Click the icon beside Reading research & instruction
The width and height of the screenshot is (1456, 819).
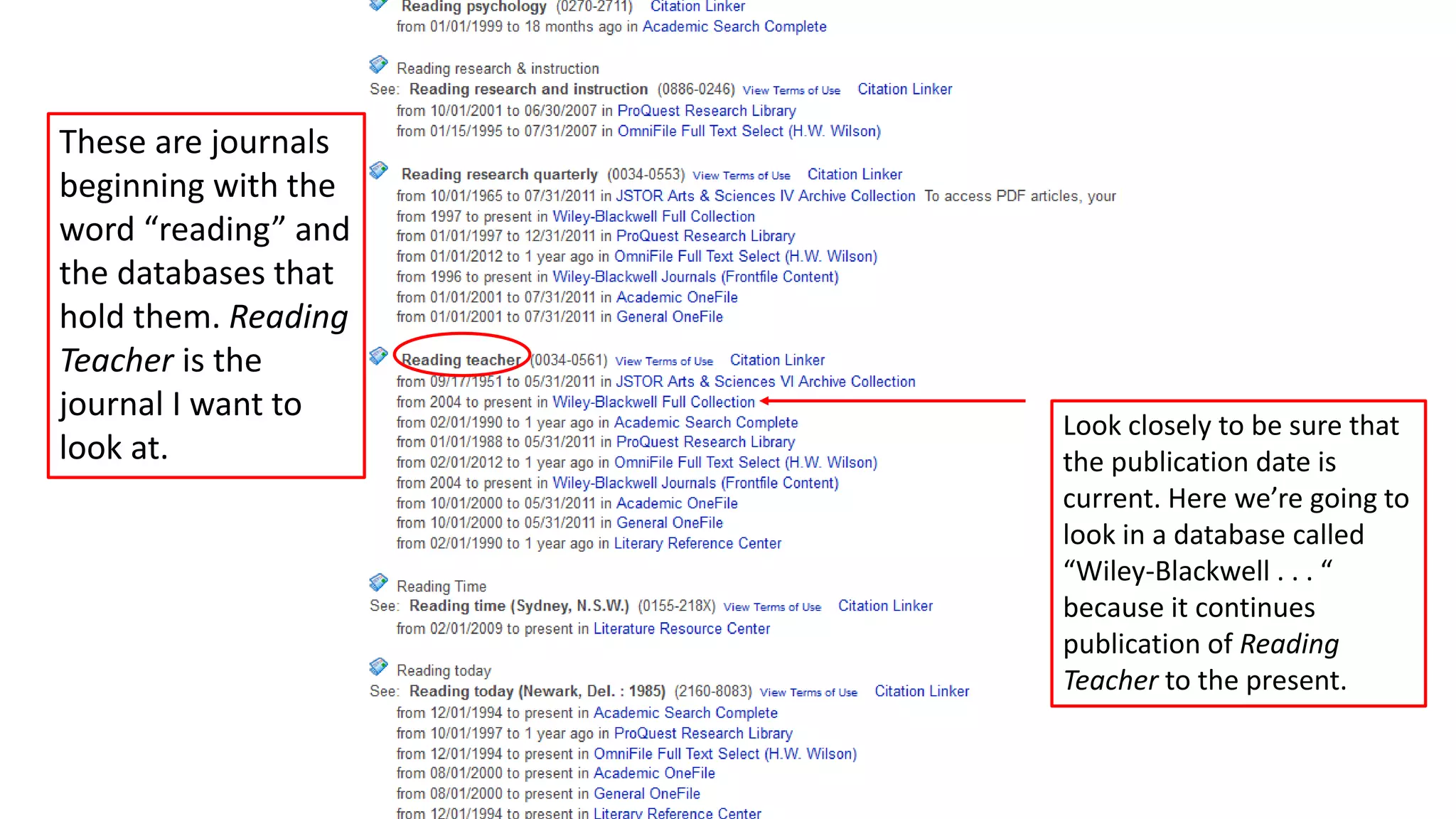(378, 65)
